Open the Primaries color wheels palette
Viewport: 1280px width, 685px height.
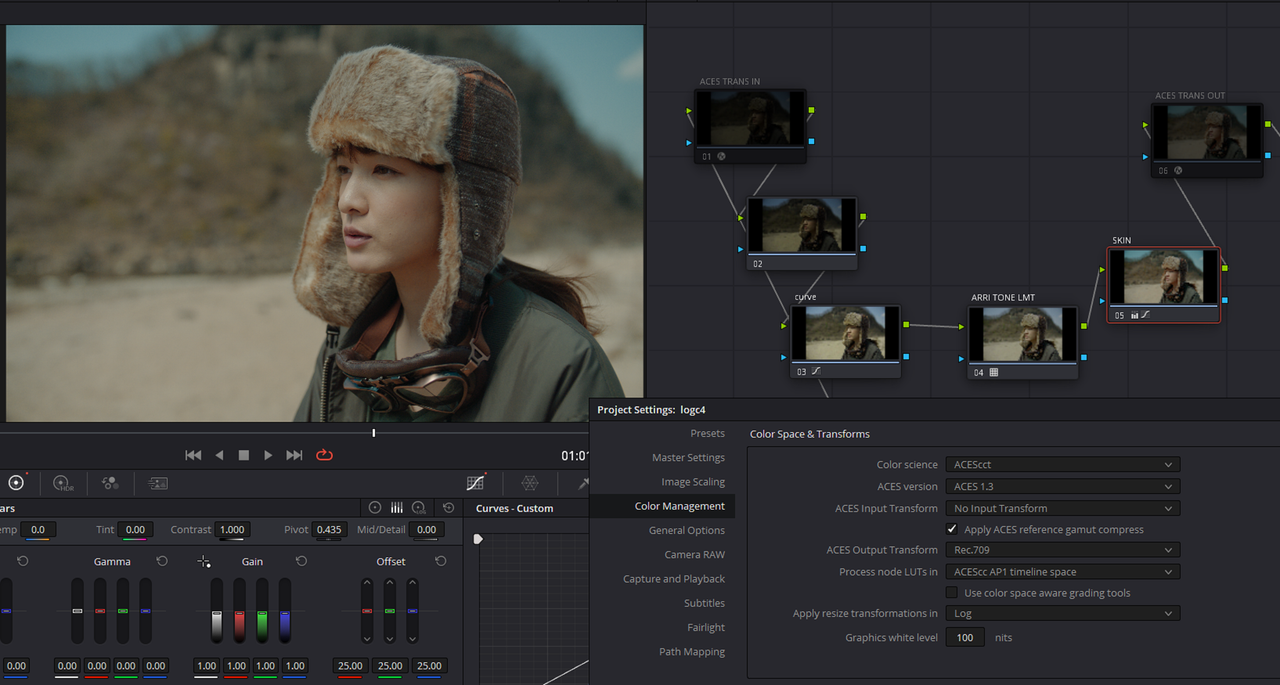click(x=16, y=483)
